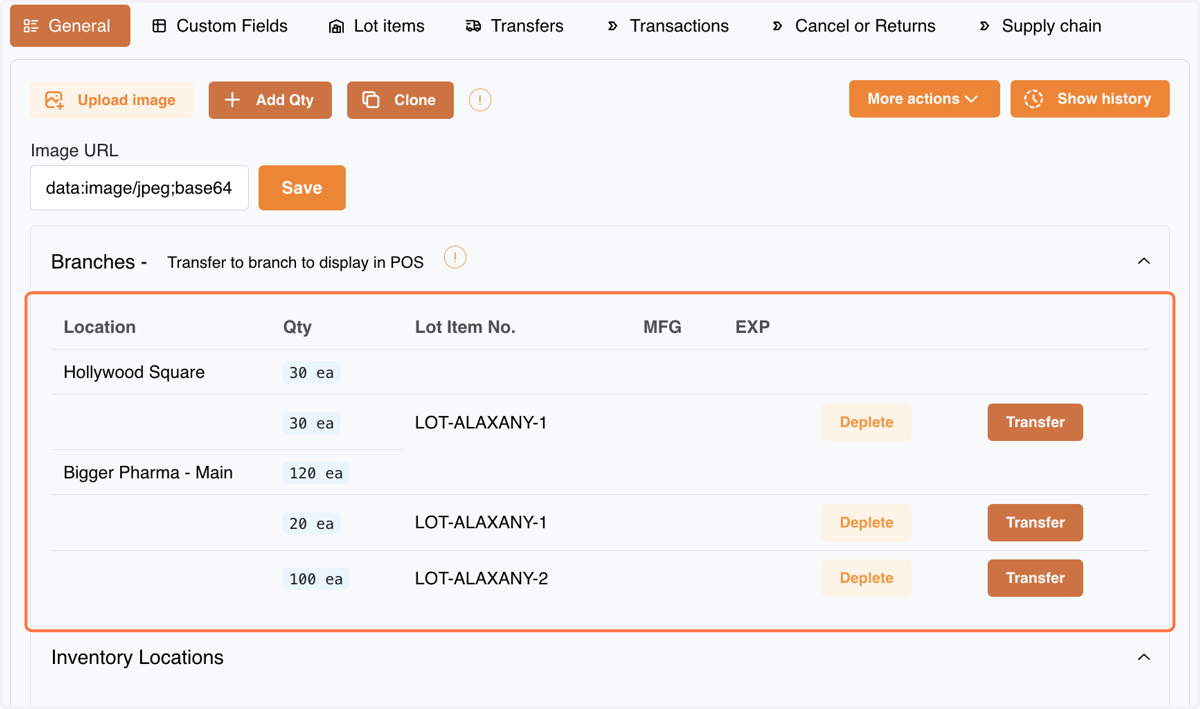Click the Show history button
Viewport: 1200px width, 709px height.
[1090, 99]
